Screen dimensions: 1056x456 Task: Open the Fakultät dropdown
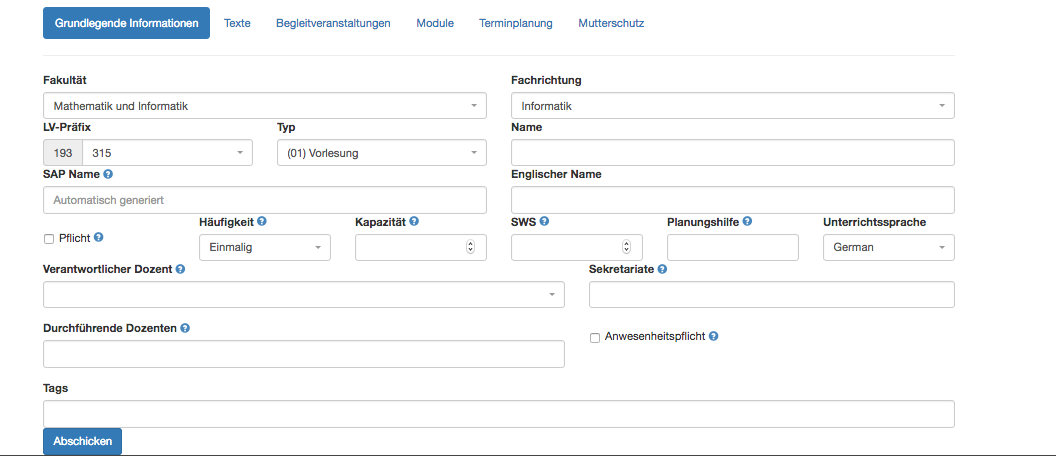coord(265,106)
